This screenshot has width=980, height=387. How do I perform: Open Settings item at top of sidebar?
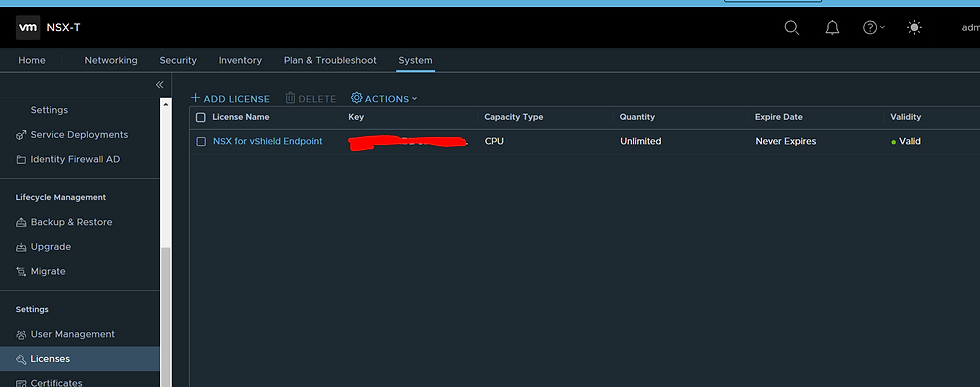pyautogui.click(x=49, y=110)
